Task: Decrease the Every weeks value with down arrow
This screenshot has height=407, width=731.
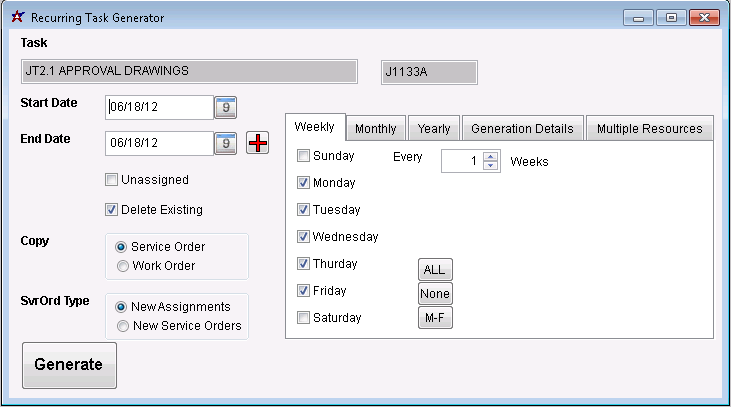Action: 490,166
